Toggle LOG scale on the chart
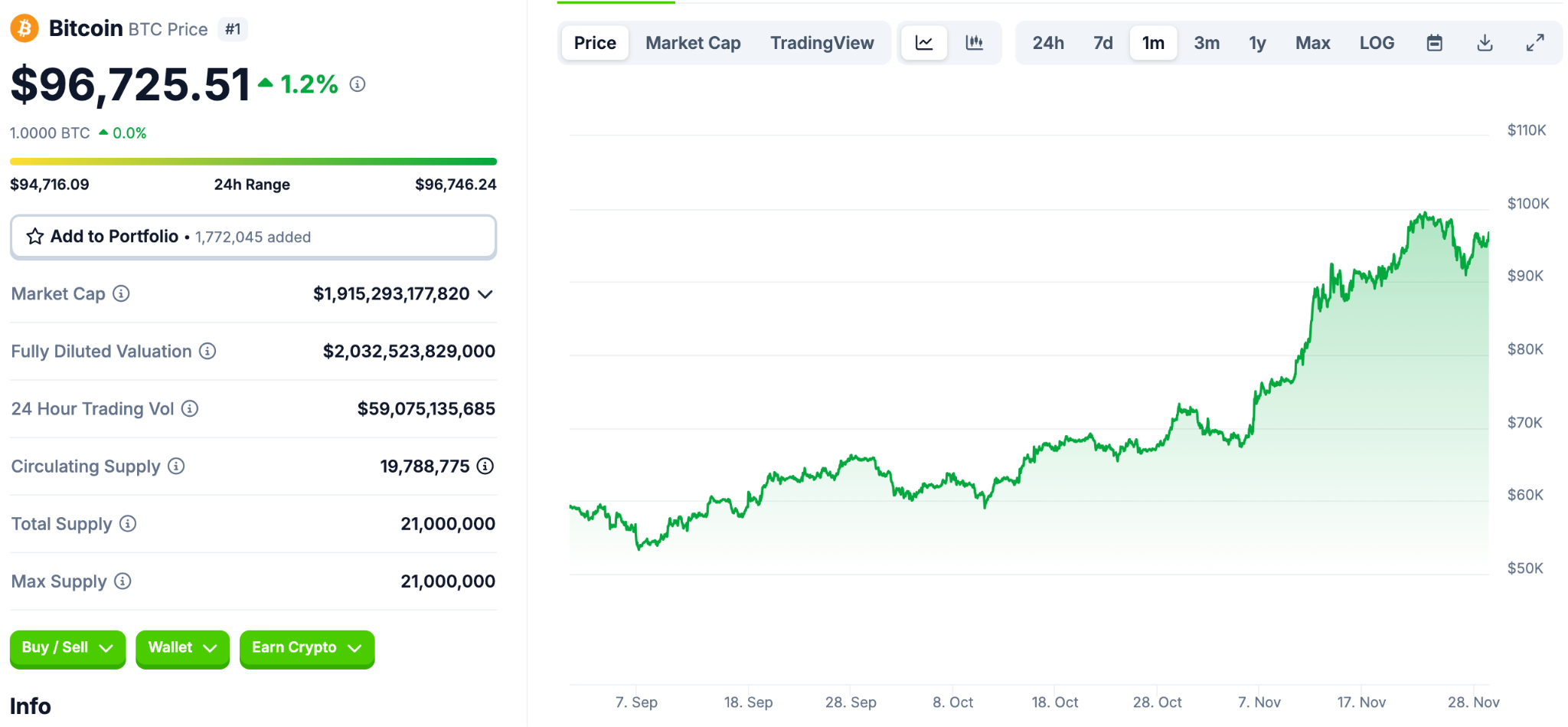This screenshot has height=727, width=1568. tap(1377, 43)
